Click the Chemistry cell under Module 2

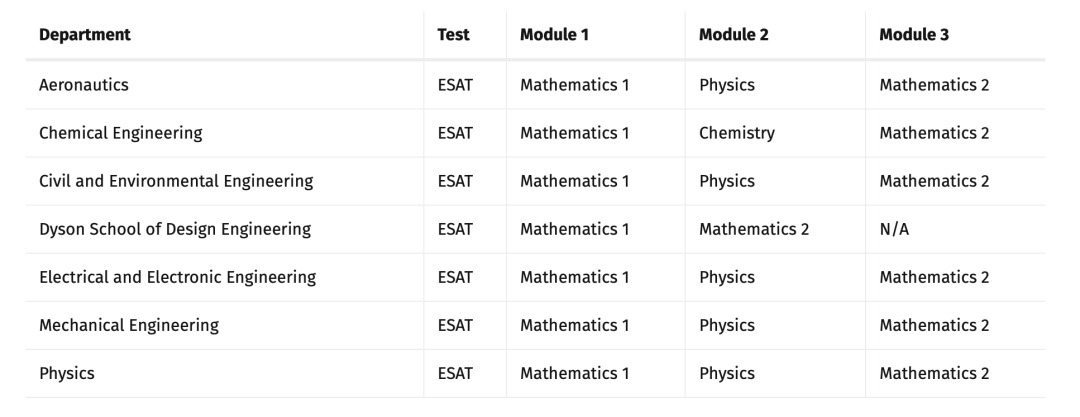pos(737,133)
